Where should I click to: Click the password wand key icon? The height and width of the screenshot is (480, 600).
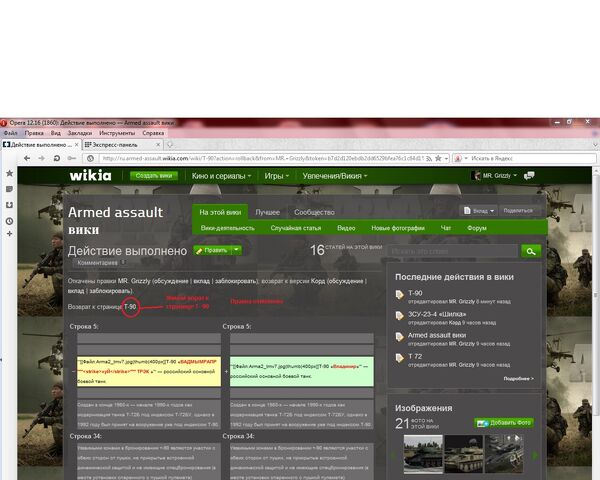click(72, 158)
